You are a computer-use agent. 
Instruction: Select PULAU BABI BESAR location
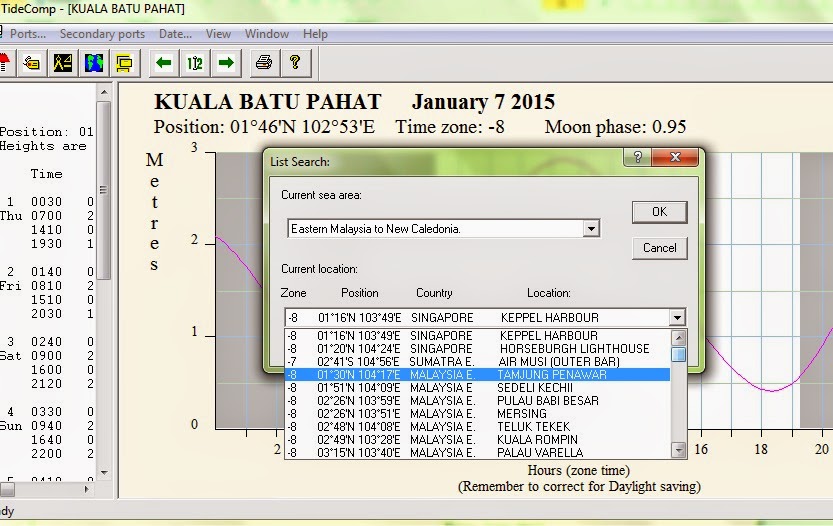[478, 401]
